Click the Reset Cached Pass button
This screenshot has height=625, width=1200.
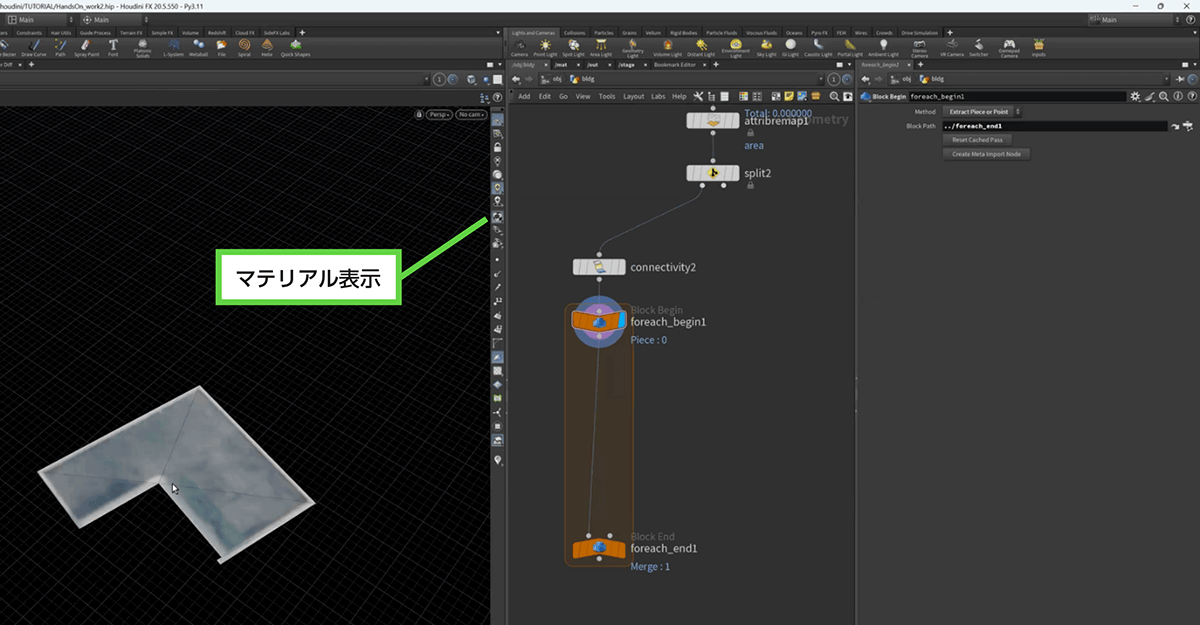pyautogui.click(x=977, y=140)
